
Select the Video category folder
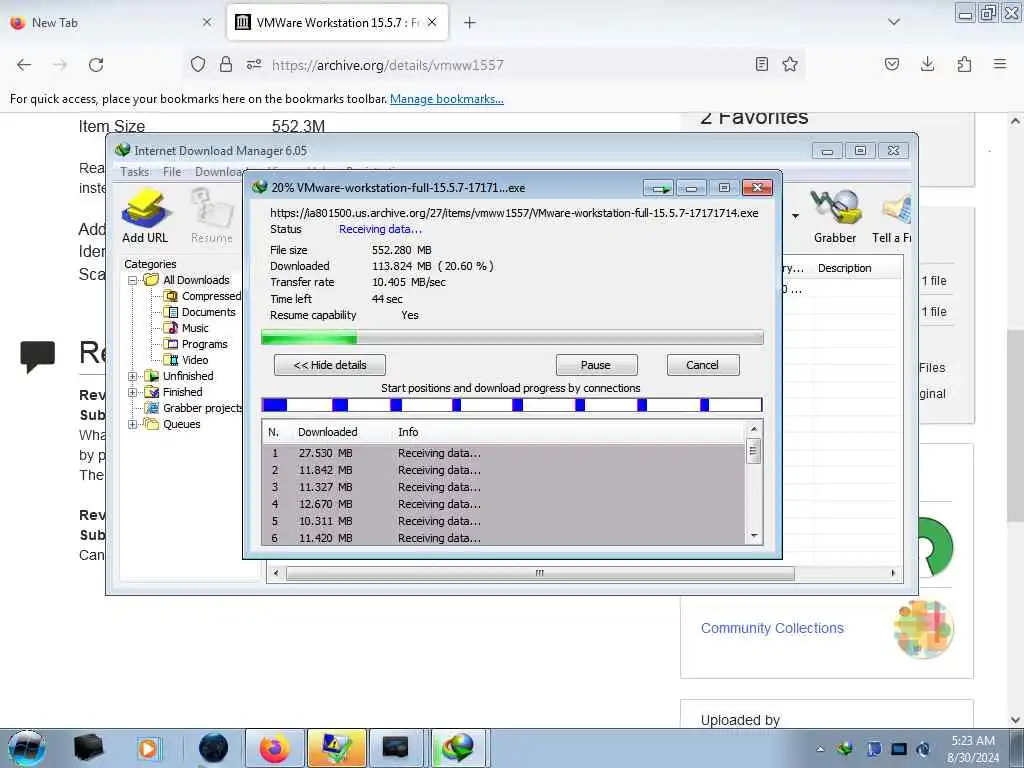[x=187, y=360]
